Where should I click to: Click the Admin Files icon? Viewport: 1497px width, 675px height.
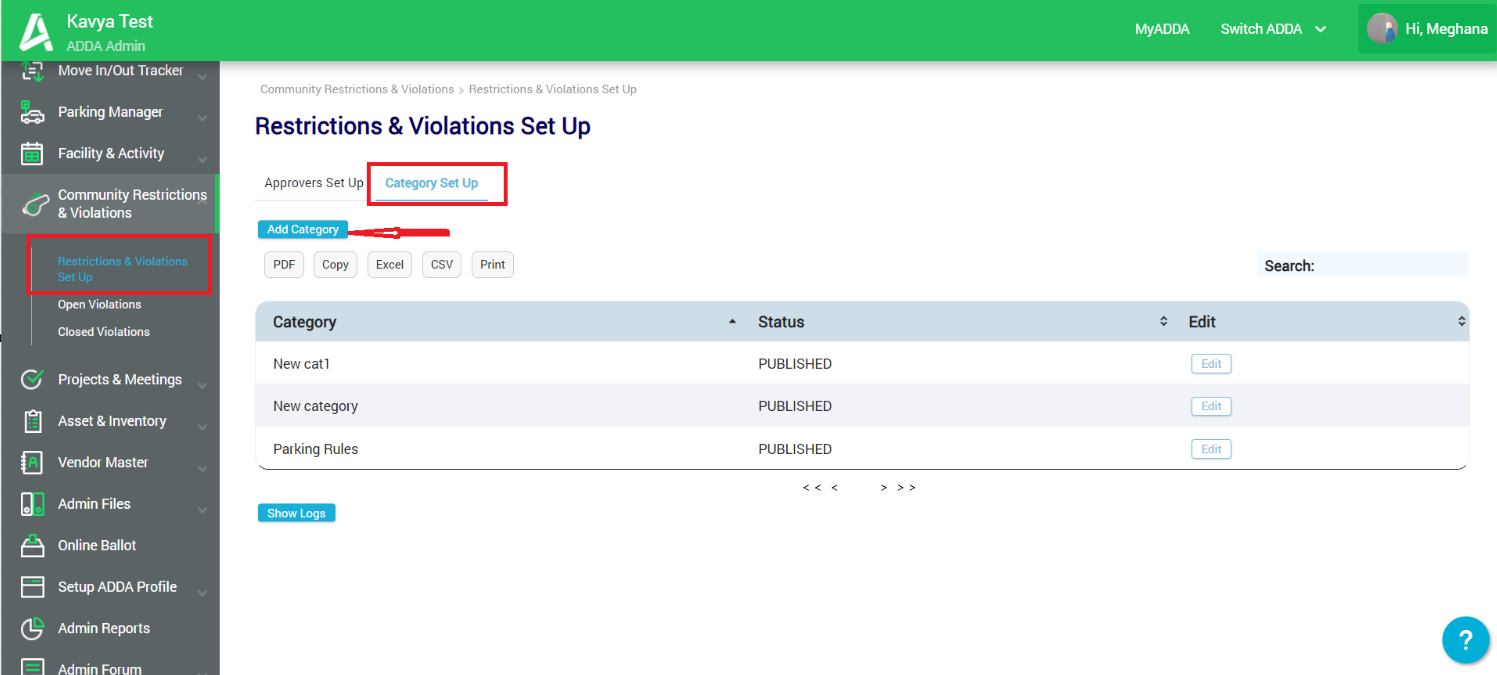pyautogui.click(x=33, y=504)
